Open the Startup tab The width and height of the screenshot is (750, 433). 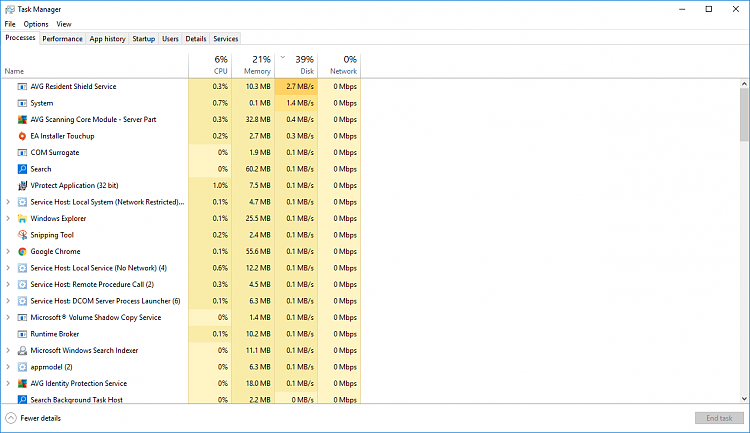click(x=144, y=39)
